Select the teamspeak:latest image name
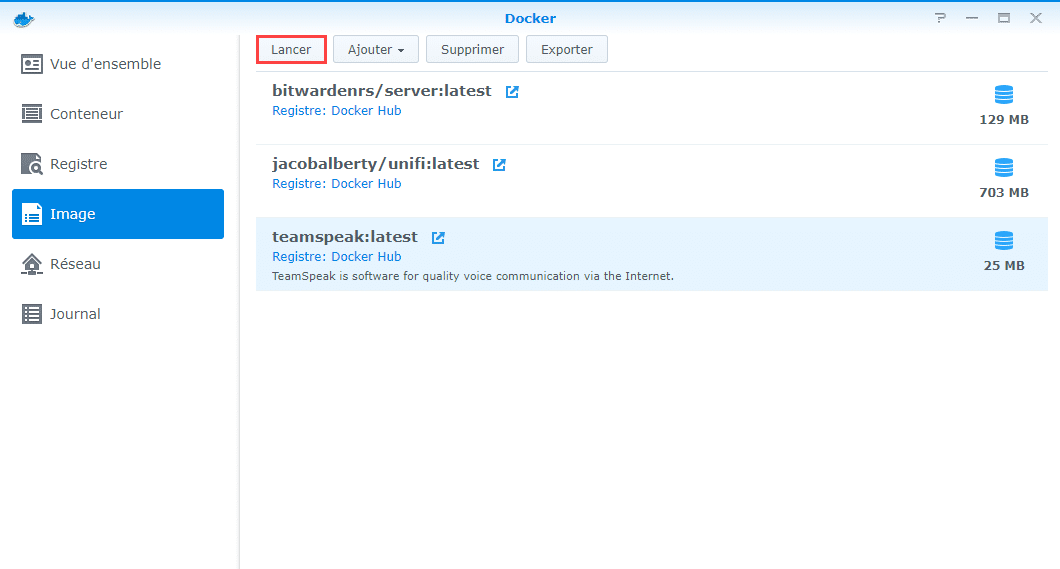 345,237
